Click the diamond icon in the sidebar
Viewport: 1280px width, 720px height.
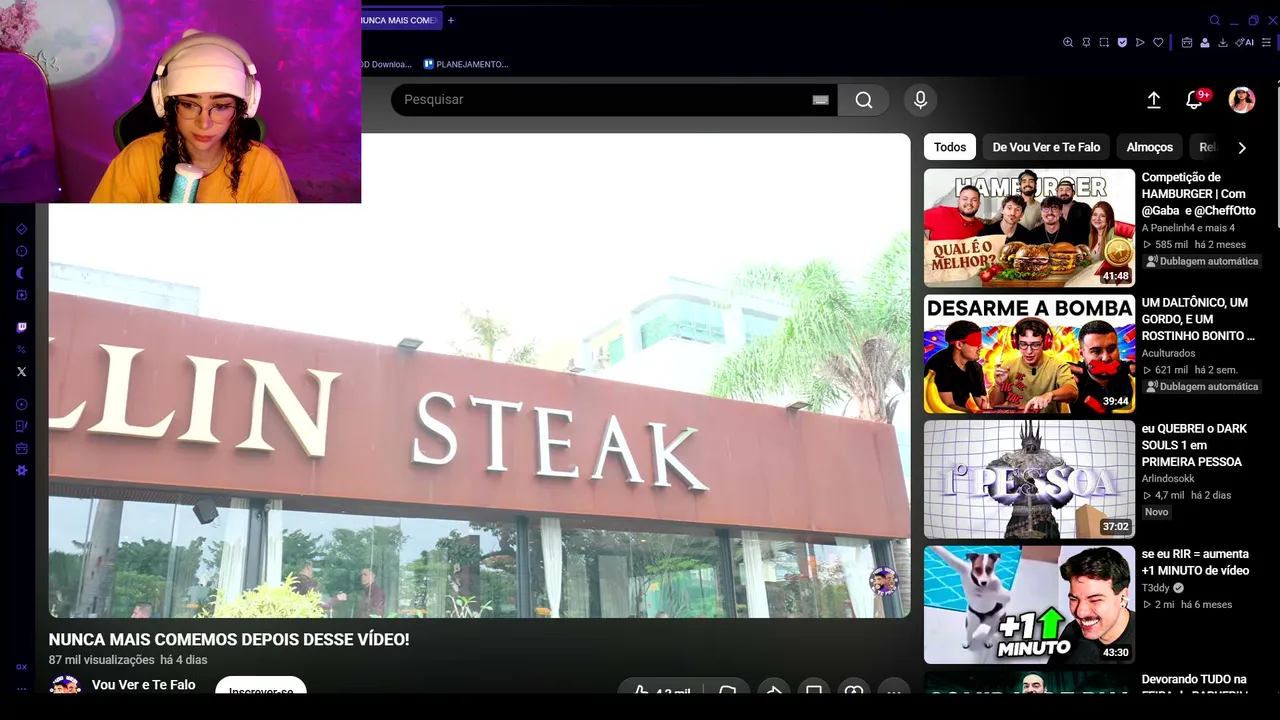[x=21, y=229]
